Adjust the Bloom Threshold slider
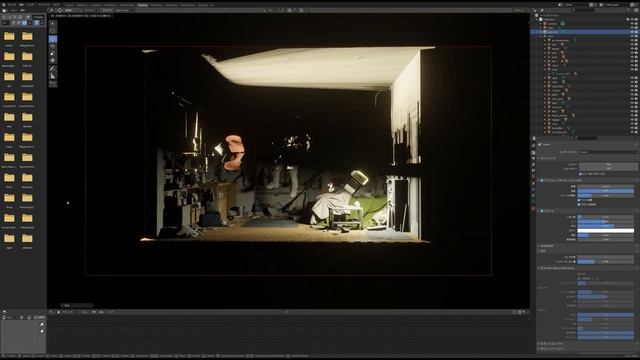 pos(606,217)
